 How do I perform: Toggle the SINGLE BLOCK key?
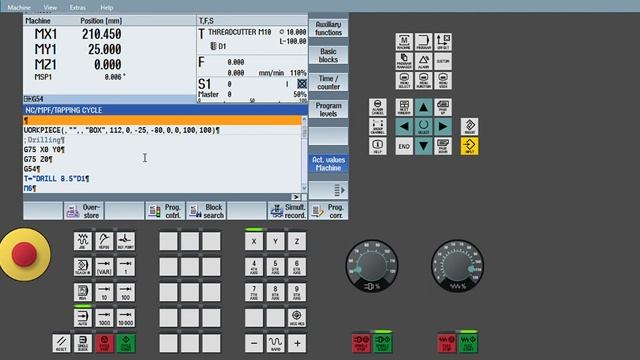click(x=83, y=343)
